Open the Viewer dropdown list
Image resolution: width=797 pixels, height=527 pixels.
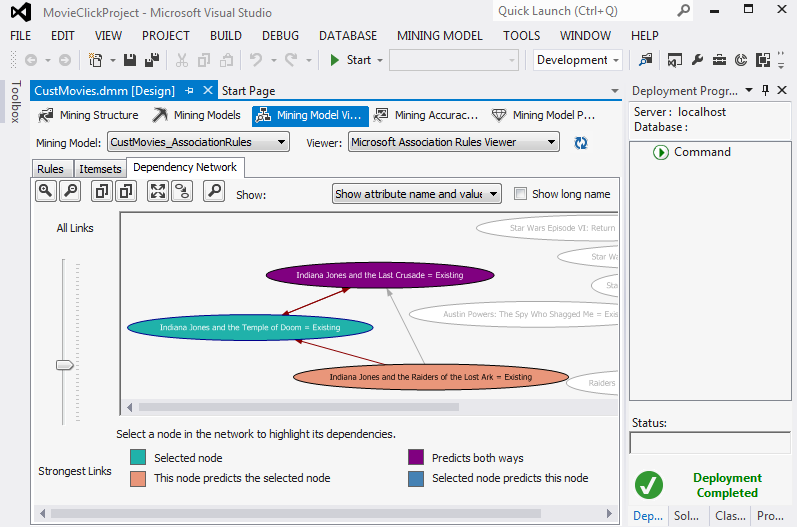point(454,142)
